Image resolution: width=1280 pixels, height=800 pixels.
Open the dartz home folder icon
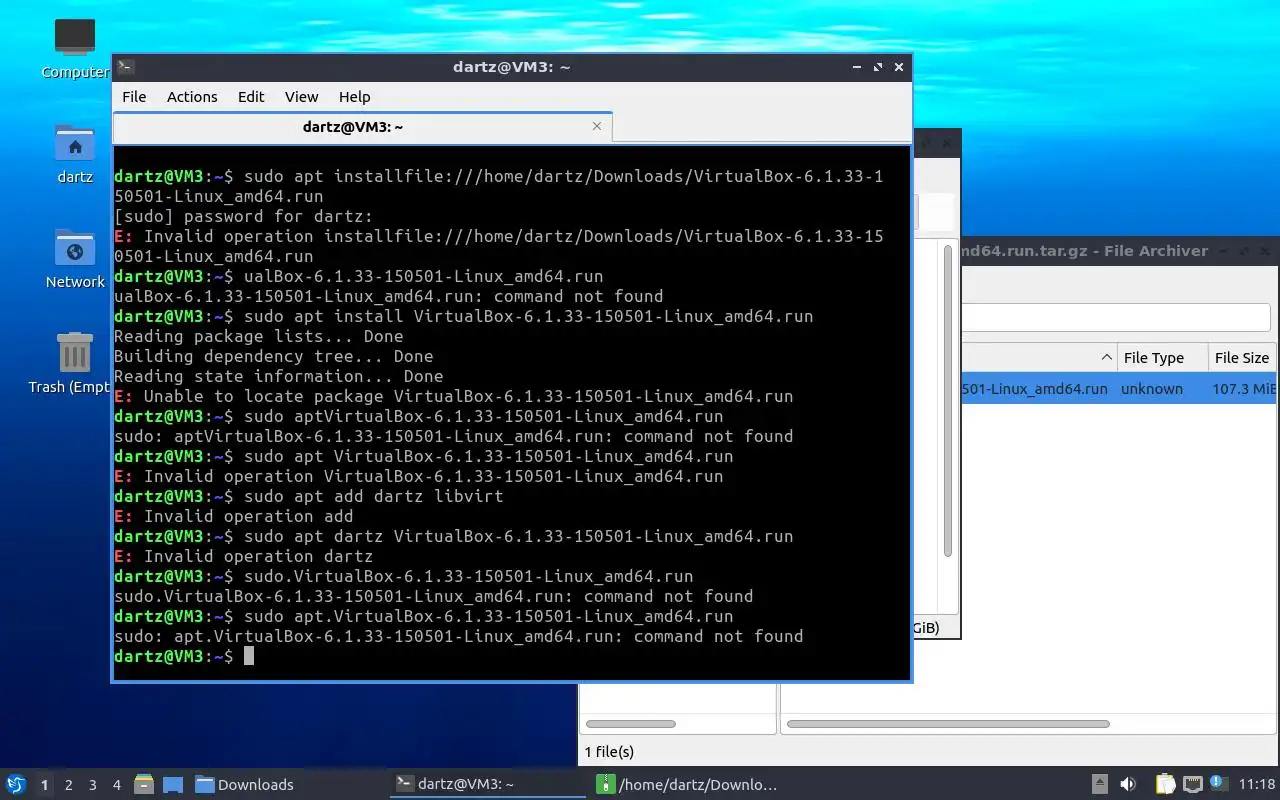(x=75, y=153)
